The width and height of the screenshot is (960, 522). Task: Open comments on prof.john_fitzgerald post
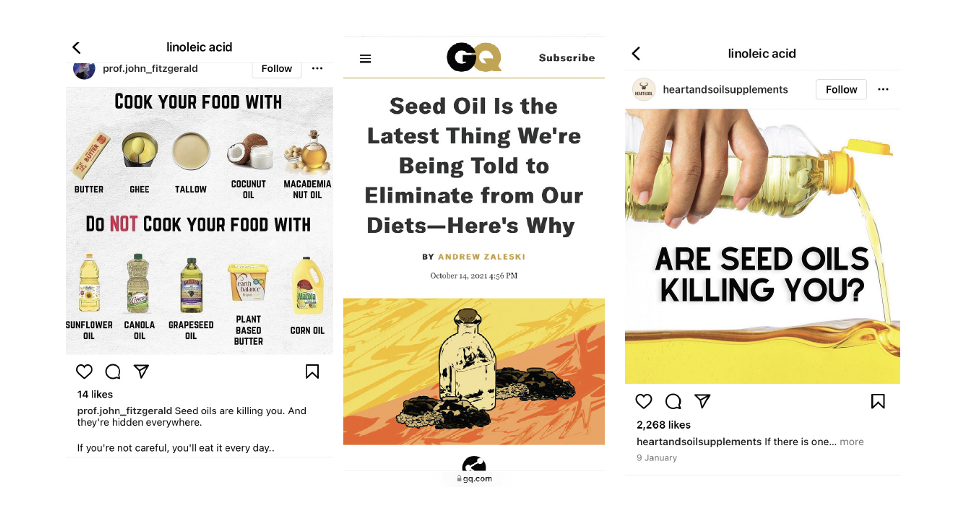113,371
